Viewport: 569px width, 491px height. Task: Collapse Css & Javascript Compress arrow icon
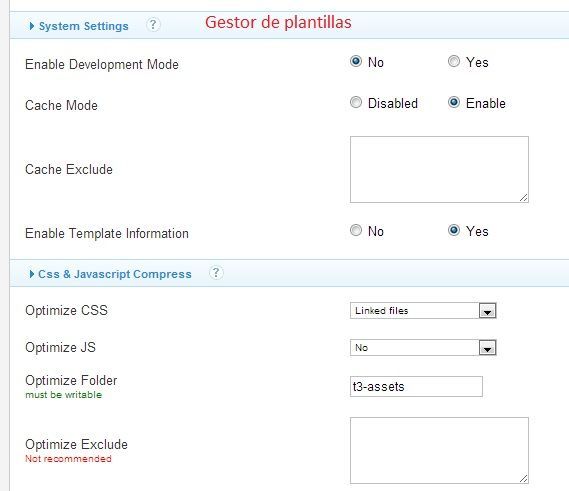(x=32, y=274)
